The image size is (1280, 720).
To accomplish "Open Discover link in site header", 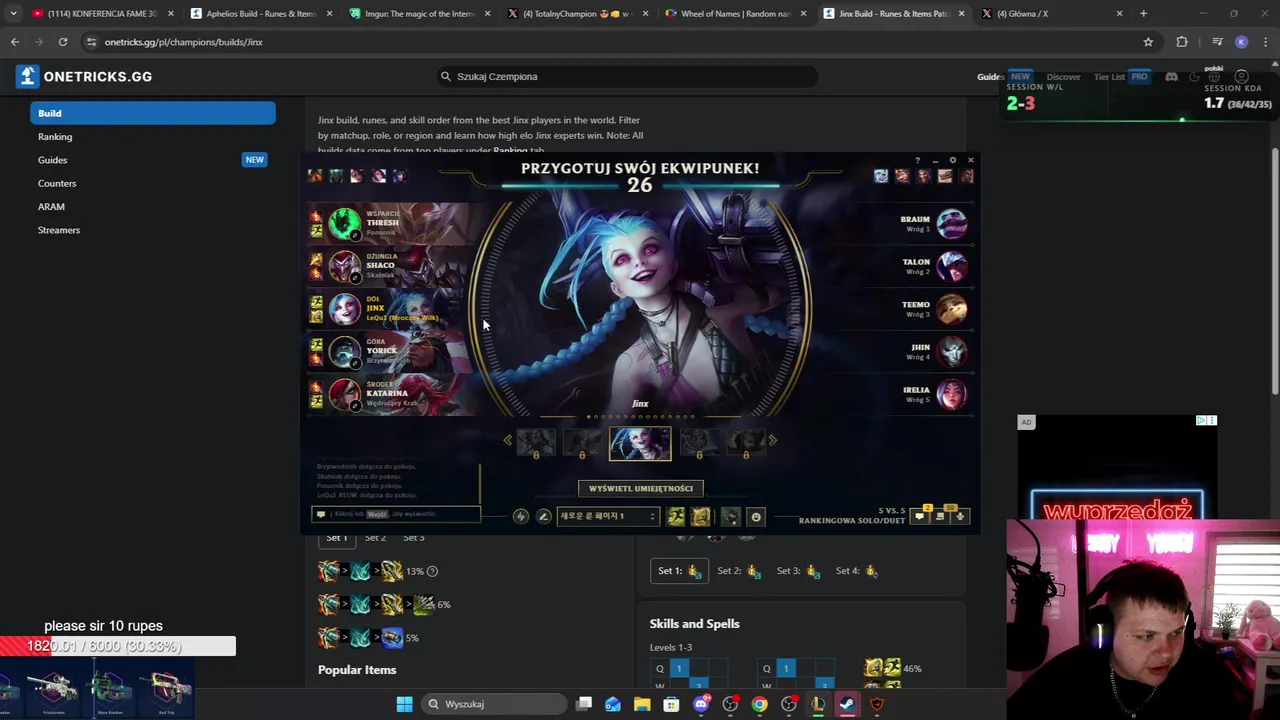I will click(1063, 77).
